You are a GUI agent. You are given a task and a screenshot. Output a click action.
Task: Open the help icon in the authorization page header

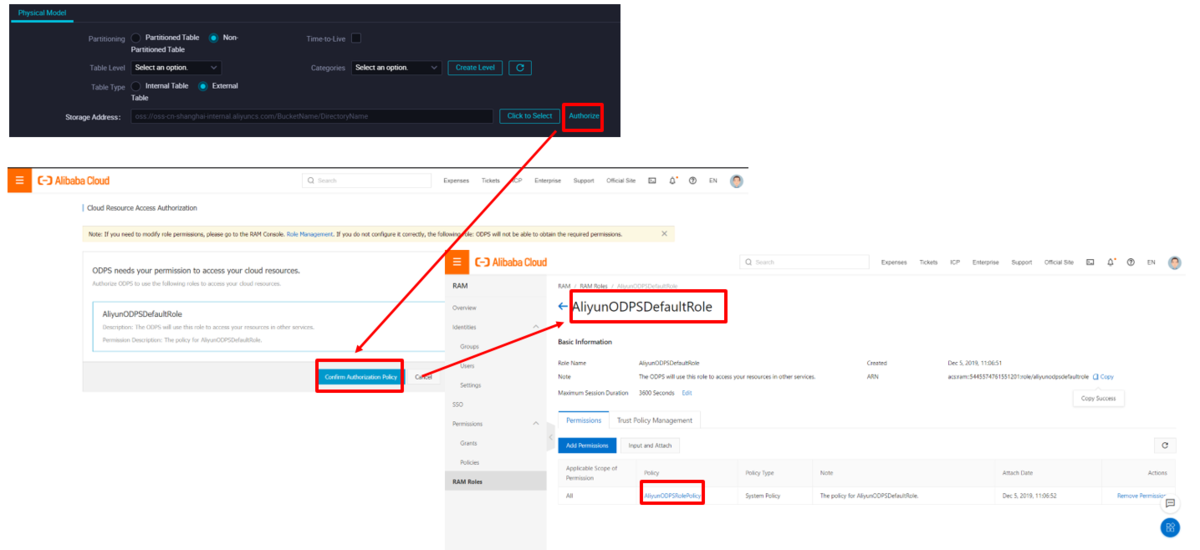tap(693, 181)
